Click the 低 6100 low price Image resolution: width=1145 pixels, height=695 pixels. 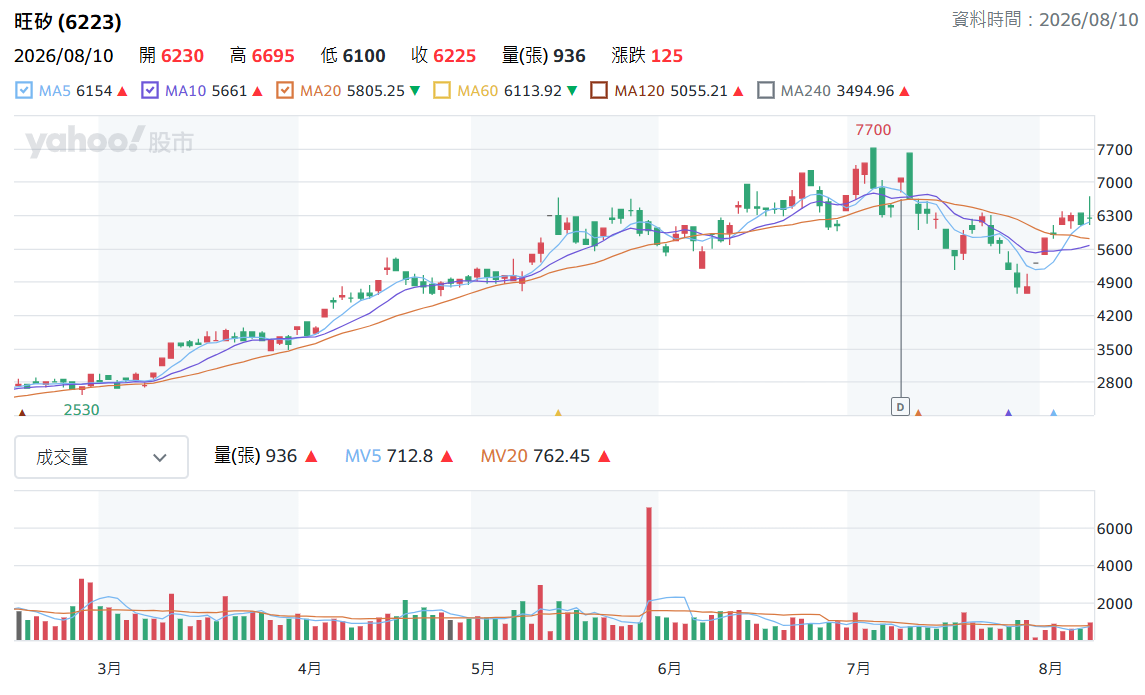point(353,55)
